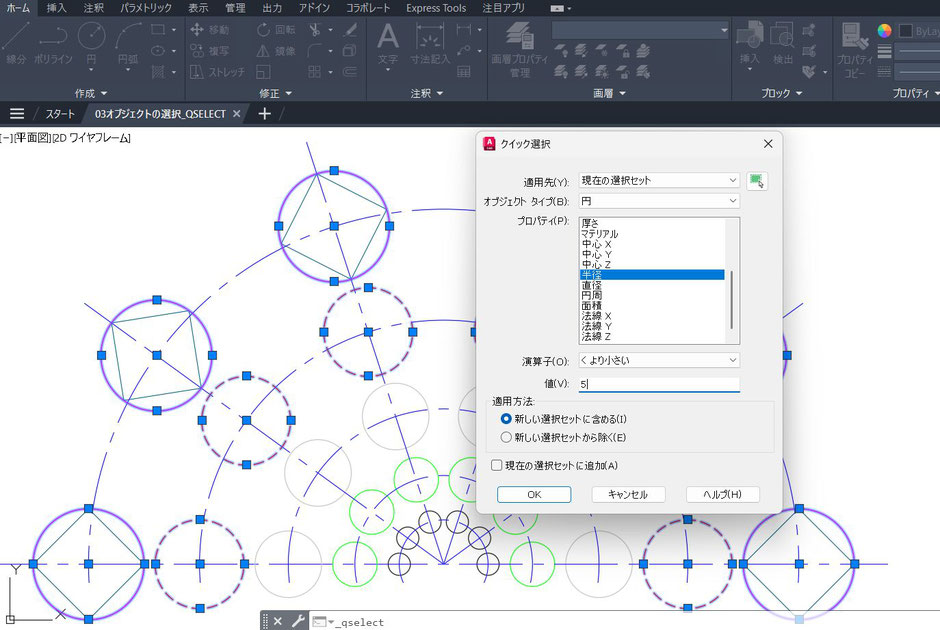Viewport: 940px width, 630px height.
Task: Click the select objects button beside 適用先
Action: pos(757,180)
